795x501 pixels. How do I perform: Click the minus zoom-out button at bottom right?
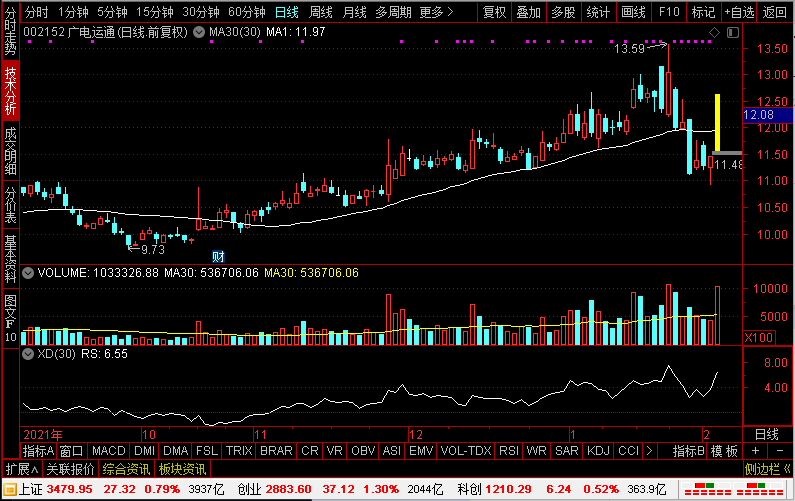tap(780, 451)
